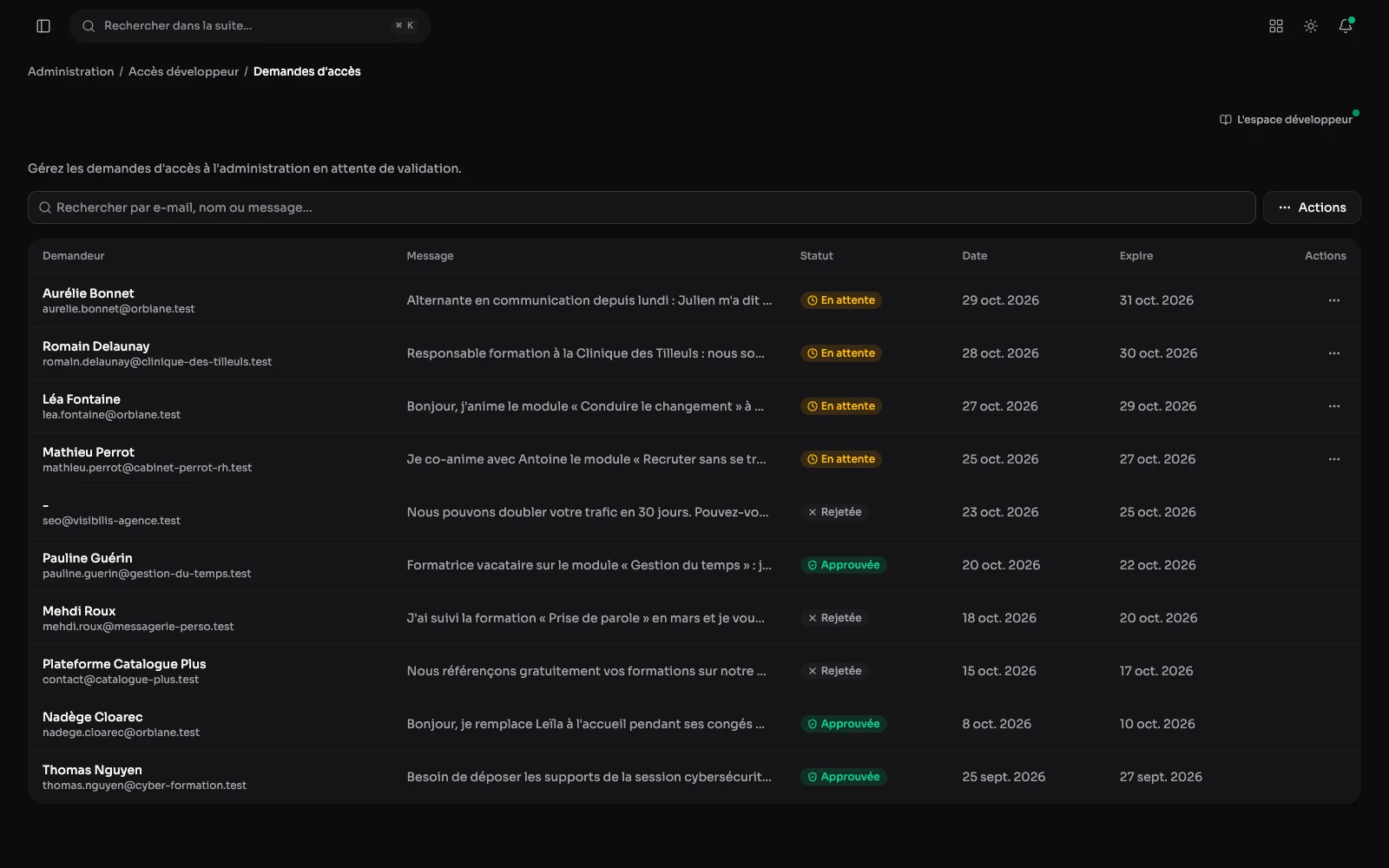Click the Message column header
Image resolution: width=1389 pixels, height=868 pixels.
[x=430, y=256]
